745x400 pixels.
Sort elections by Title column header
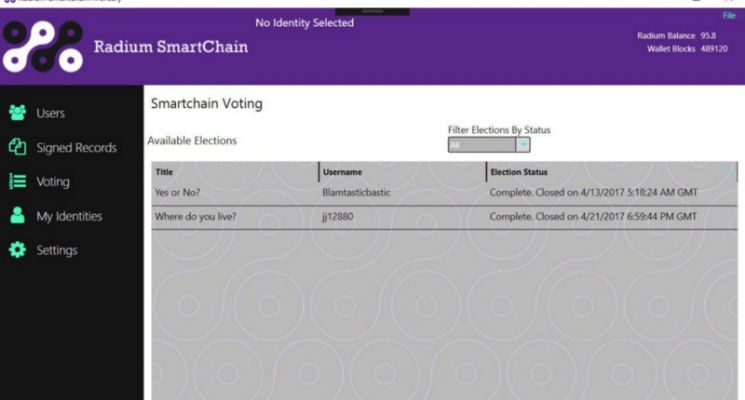click(234, 172)
